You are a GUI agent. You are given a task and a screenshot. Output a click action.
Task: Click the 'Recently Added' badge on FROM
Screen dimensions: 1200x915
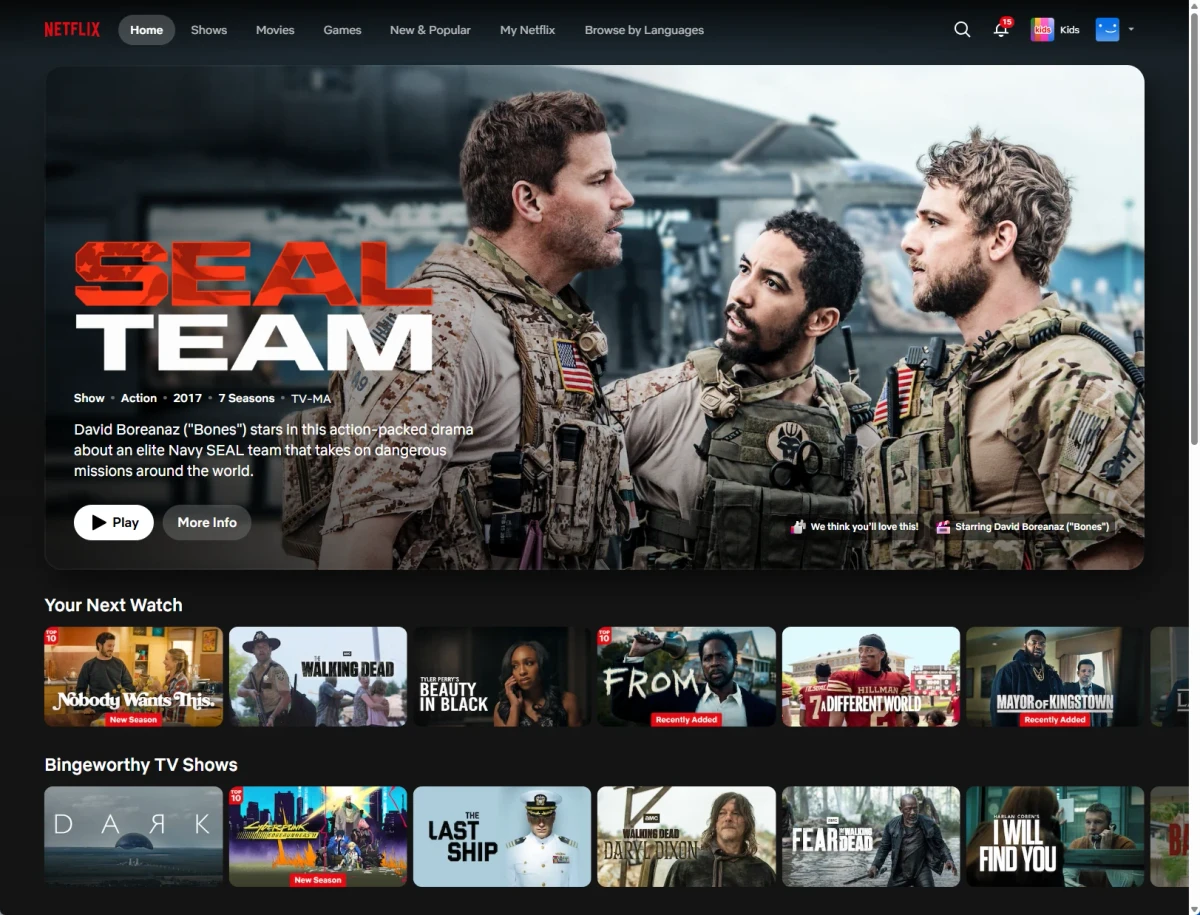pyautogui.click(x=686, y=720)
